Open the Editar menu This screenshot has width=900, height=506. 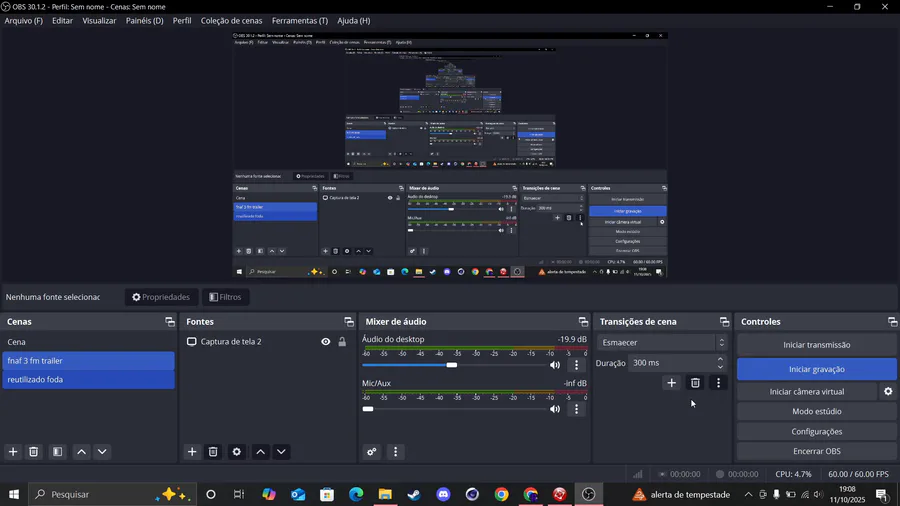coord(63,21)
